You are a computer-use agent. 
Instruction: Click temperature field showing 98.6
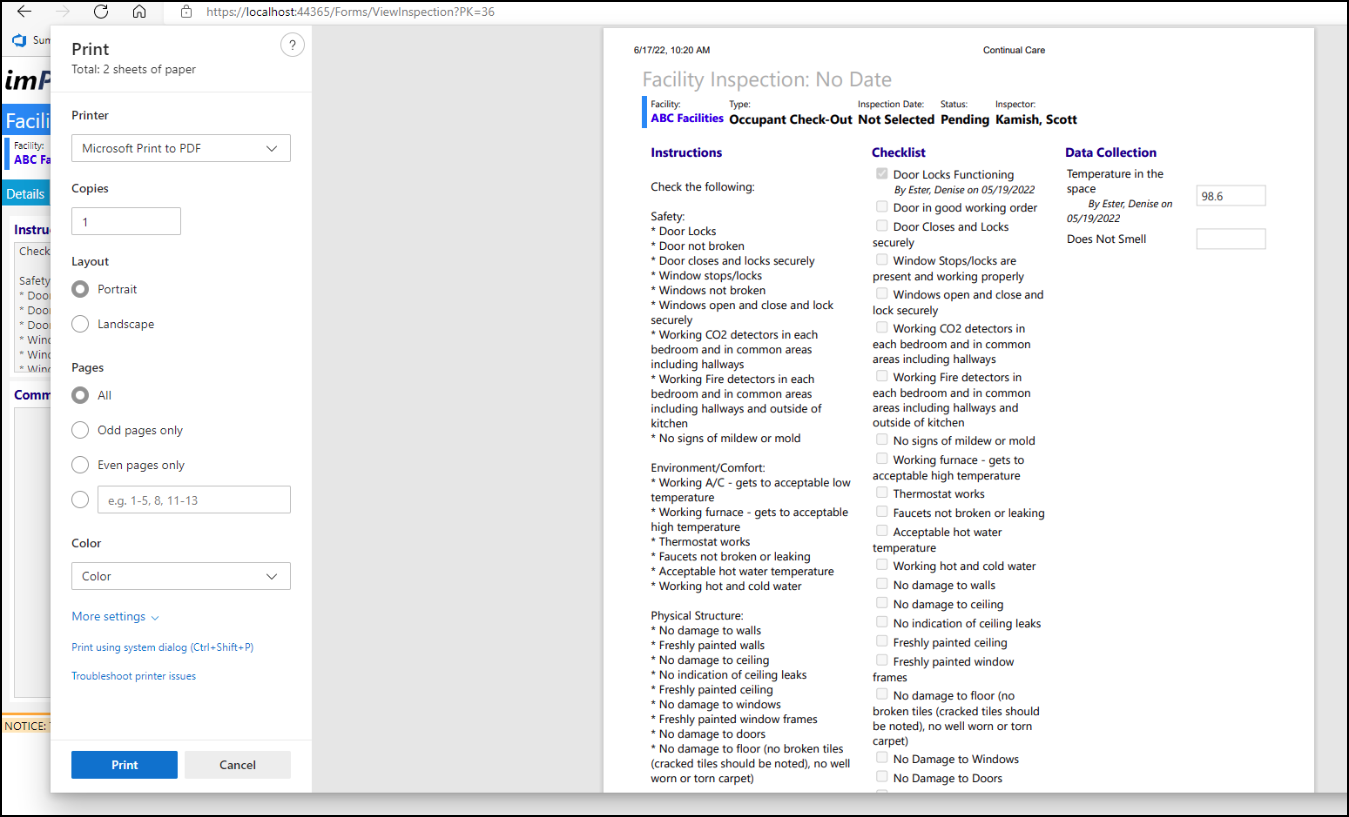1231,196
